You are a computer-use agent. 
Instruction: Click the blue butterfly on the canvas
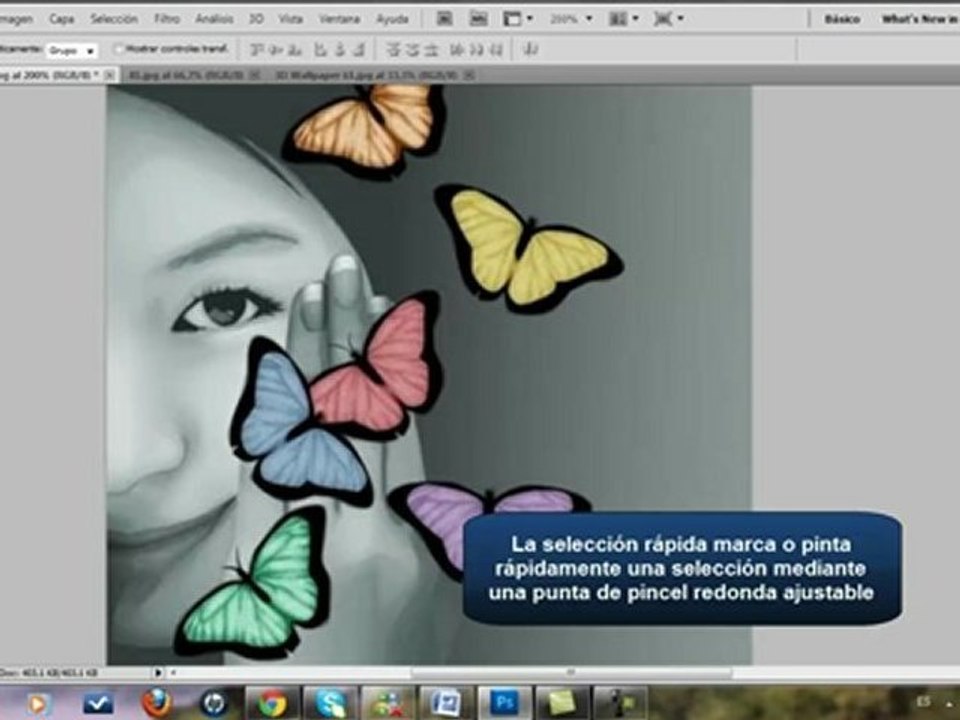(300, 422)
